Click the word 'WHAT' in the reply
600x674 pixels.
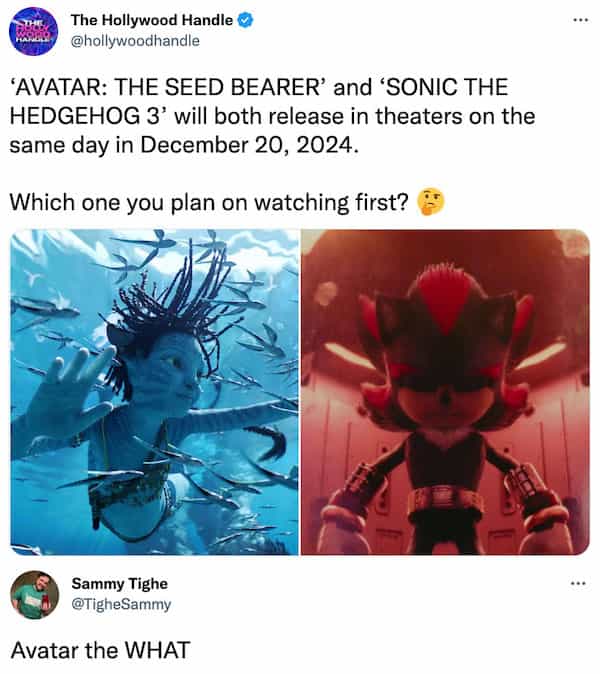coord(155,649)
